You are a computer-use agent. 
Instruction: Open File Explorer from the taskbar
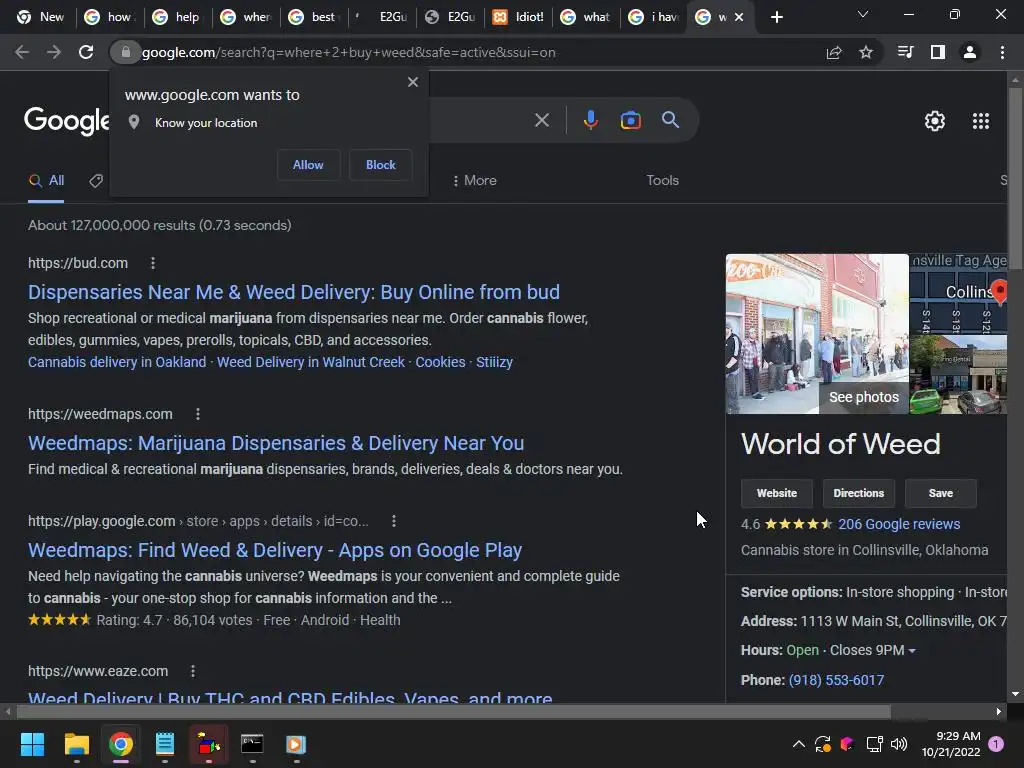pyautogui.click(x=76, y=744)
